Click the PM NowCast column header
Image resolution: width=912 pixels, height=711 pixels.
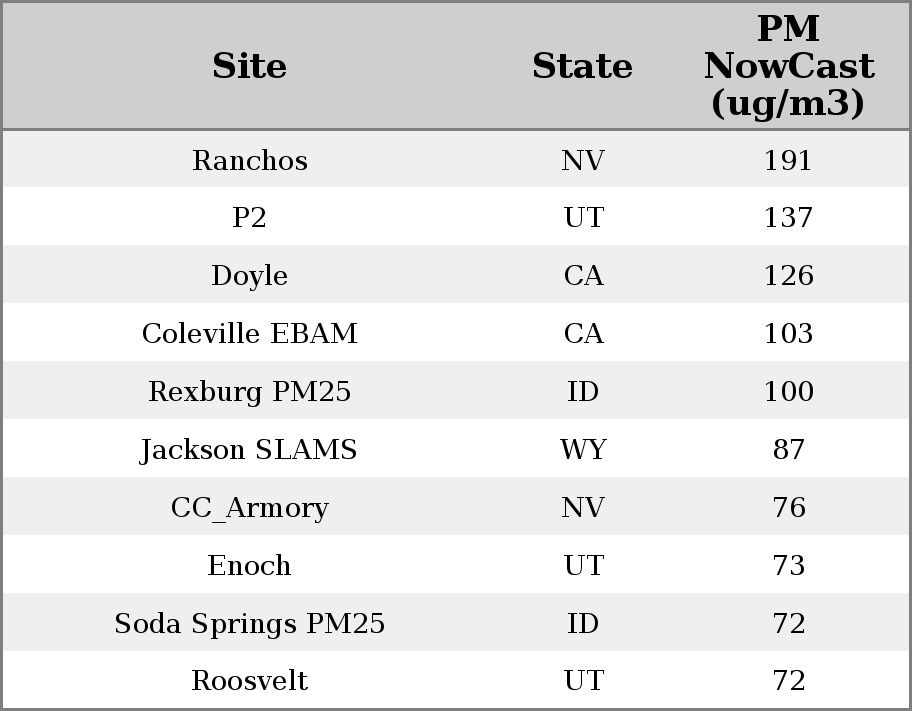click(x=788, y=66)
